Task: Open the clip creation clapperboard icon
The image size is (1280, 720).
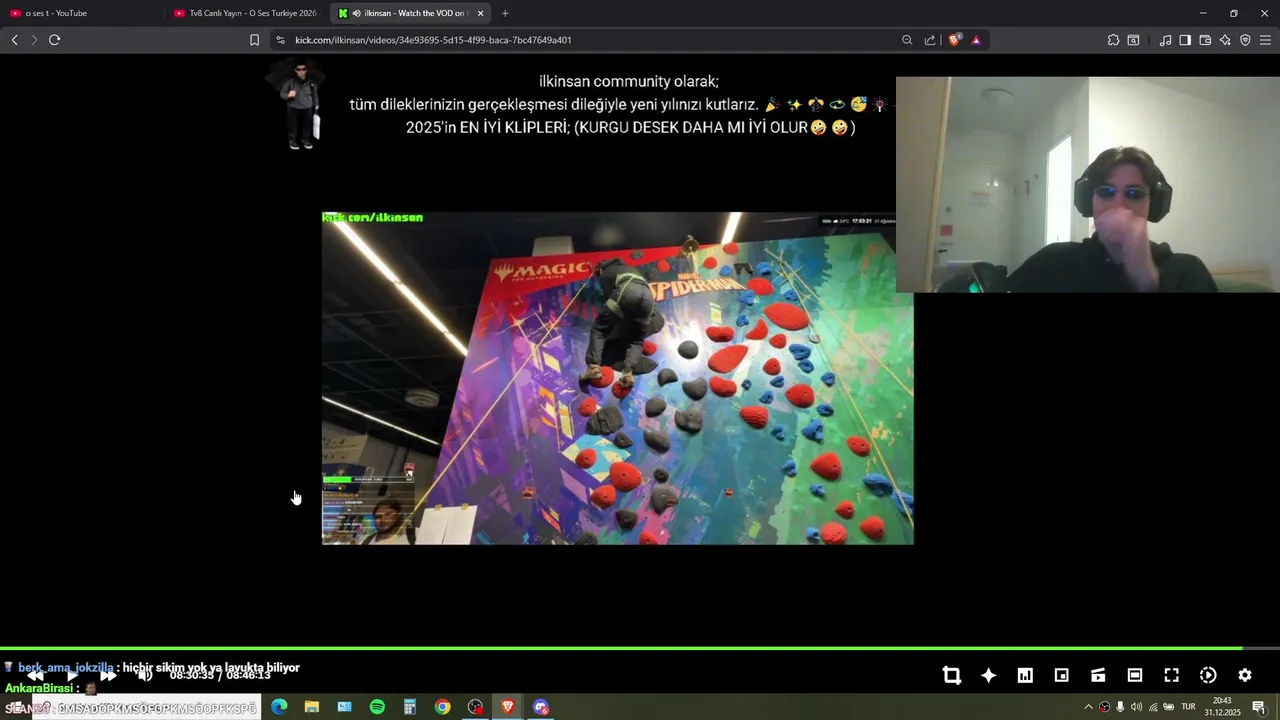Action: point(1098,675)
